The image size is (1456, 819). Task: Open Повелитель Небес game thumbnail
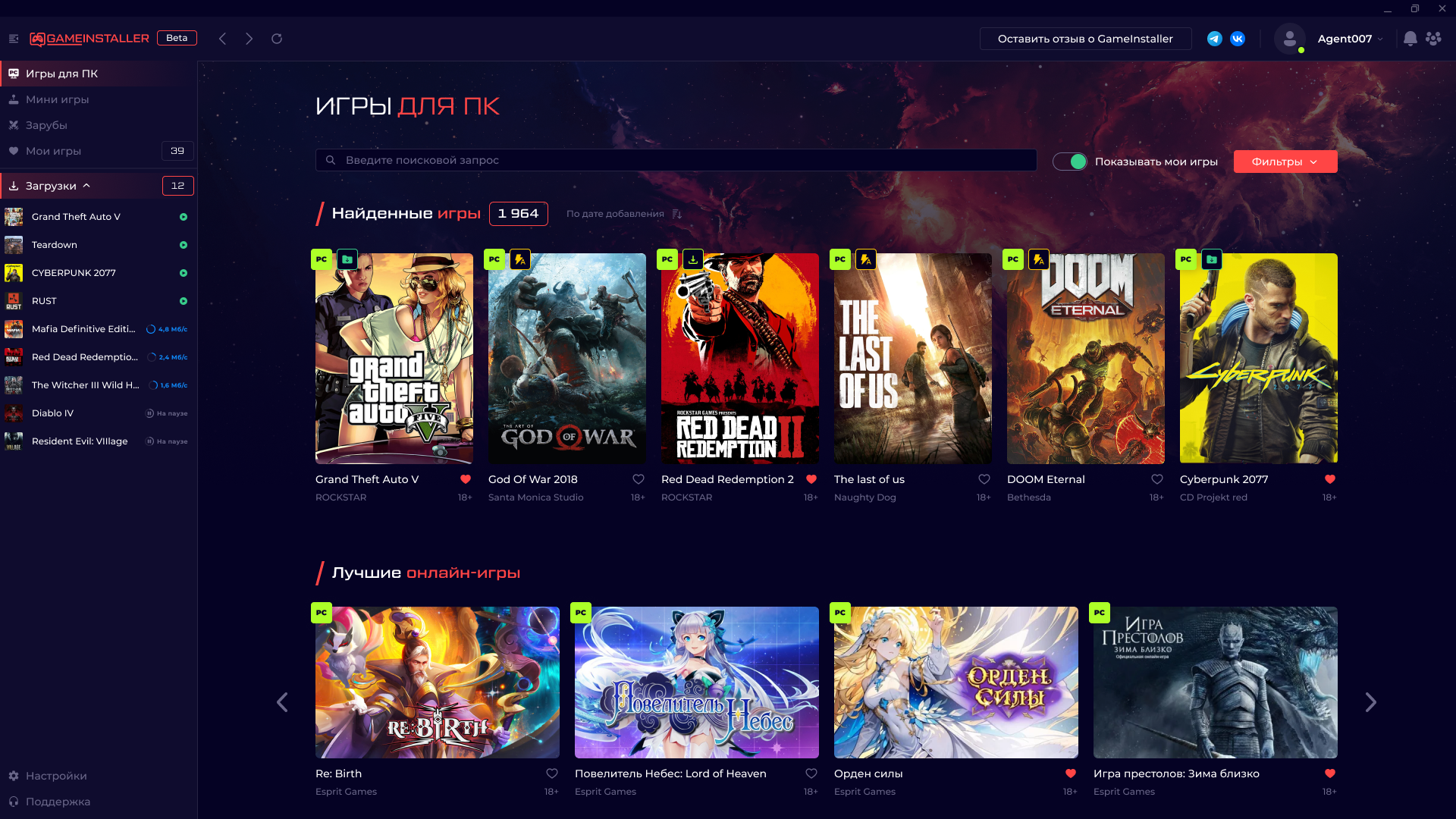coord(696,682)
